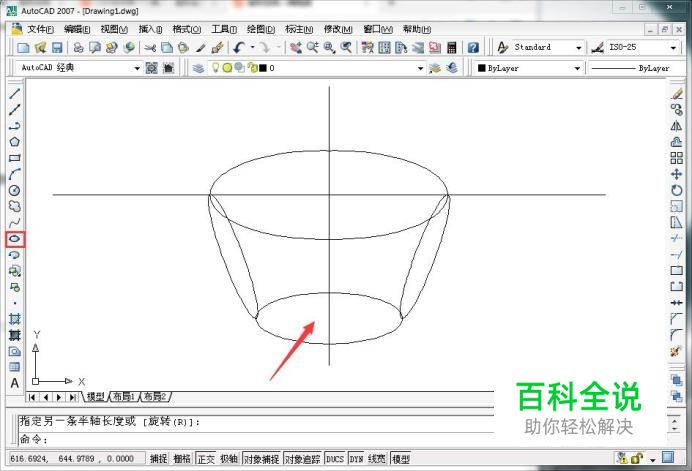Expand the undo history arrow
The height and width of the screenshot is (471, 692).
coord(252,47)
